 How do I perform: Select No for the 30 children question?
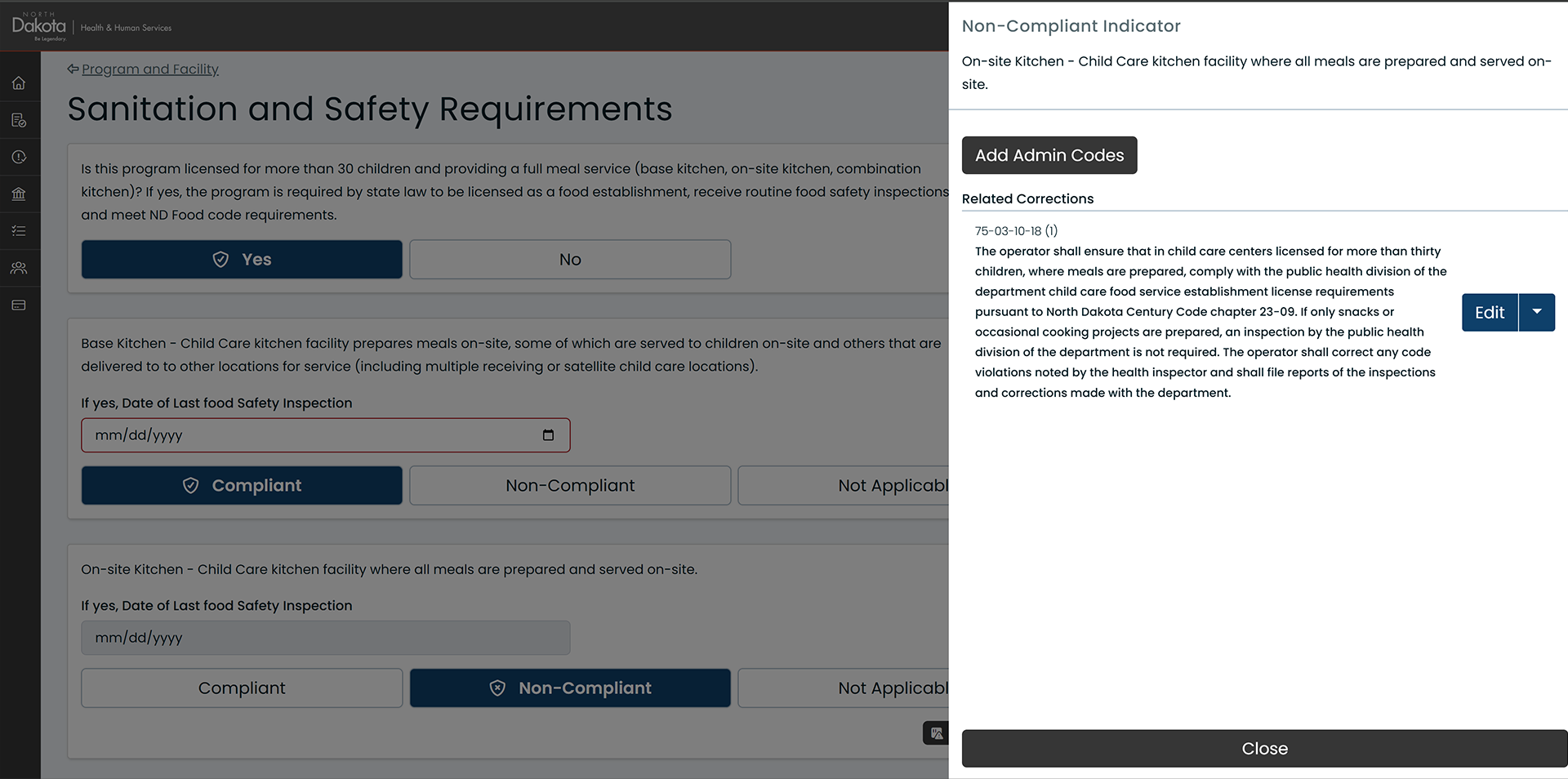point(570,260)
